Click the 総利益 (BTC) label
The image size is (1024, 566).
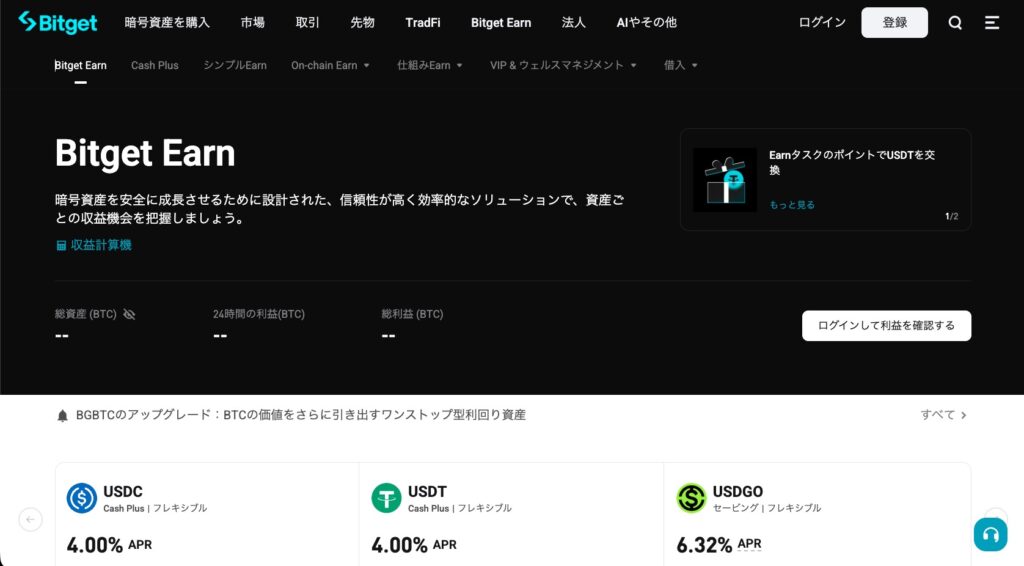[412, 314]
